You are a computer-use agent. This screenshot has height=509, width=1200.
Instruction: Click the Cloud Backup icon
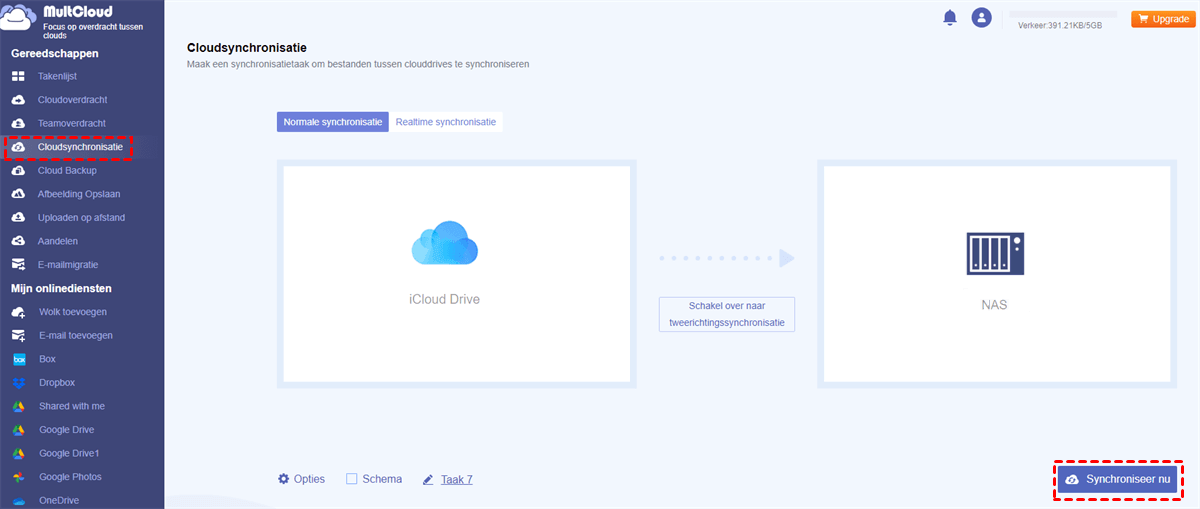click(x=18, y=170)
